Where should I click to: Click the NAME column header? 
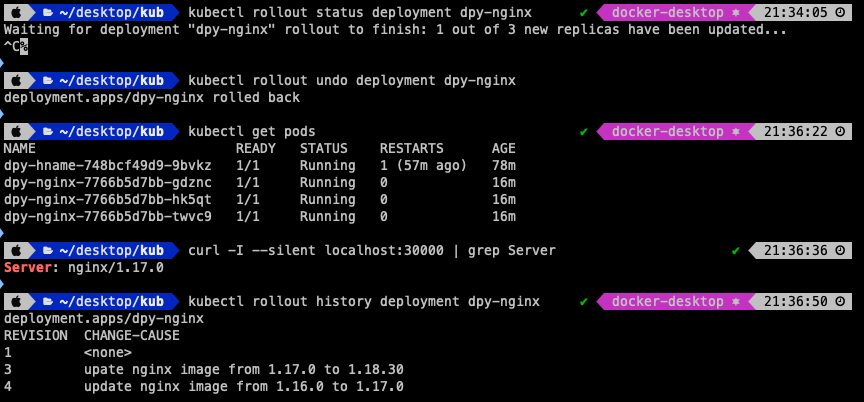click(x=19, y=148)
